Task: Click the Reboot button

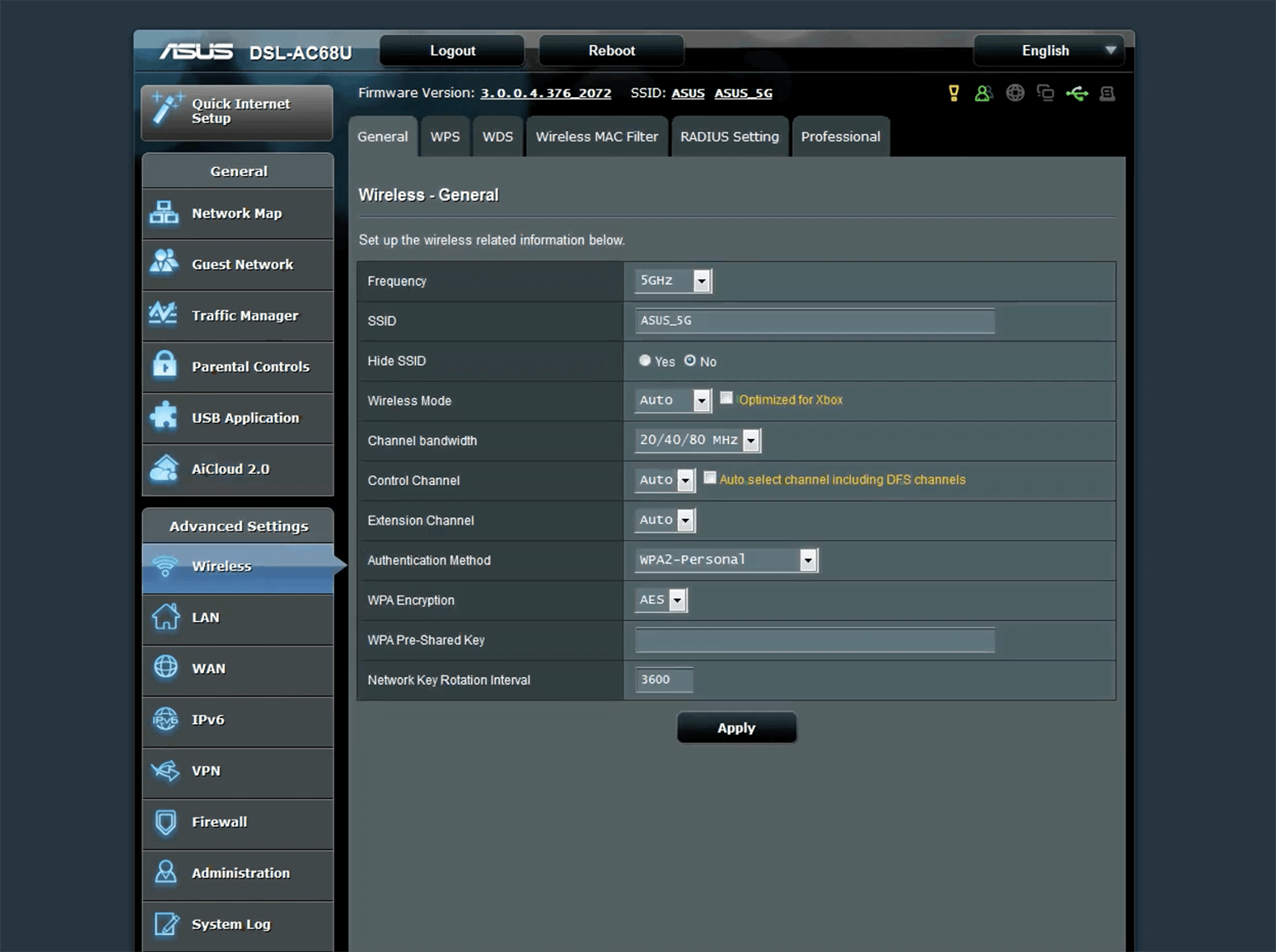Action: pos(612,51)
